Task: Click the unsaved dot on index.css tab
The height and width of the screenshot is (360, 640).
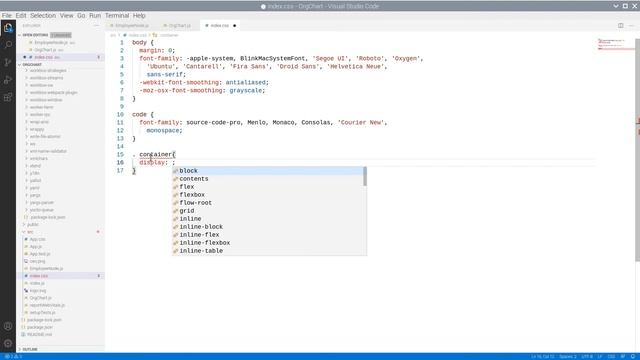Action: 234,25
